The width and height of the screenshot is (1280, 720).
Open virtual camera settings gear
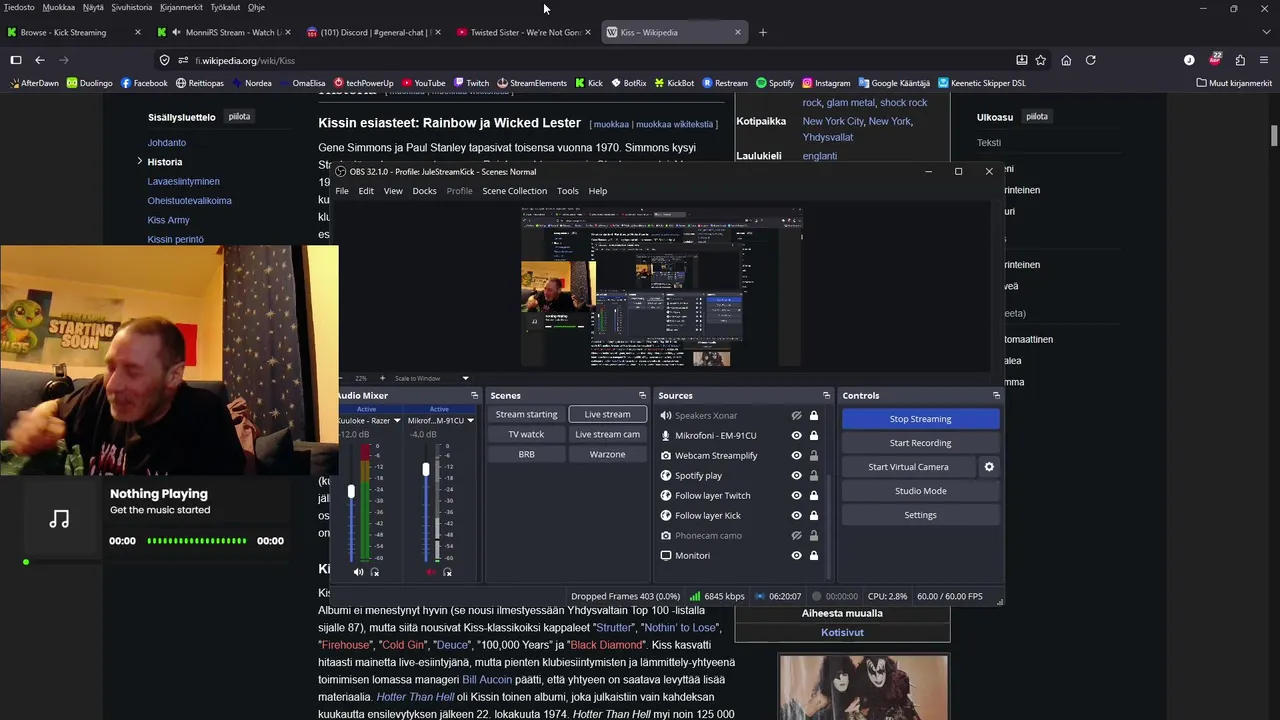click(x=989, y=467)
